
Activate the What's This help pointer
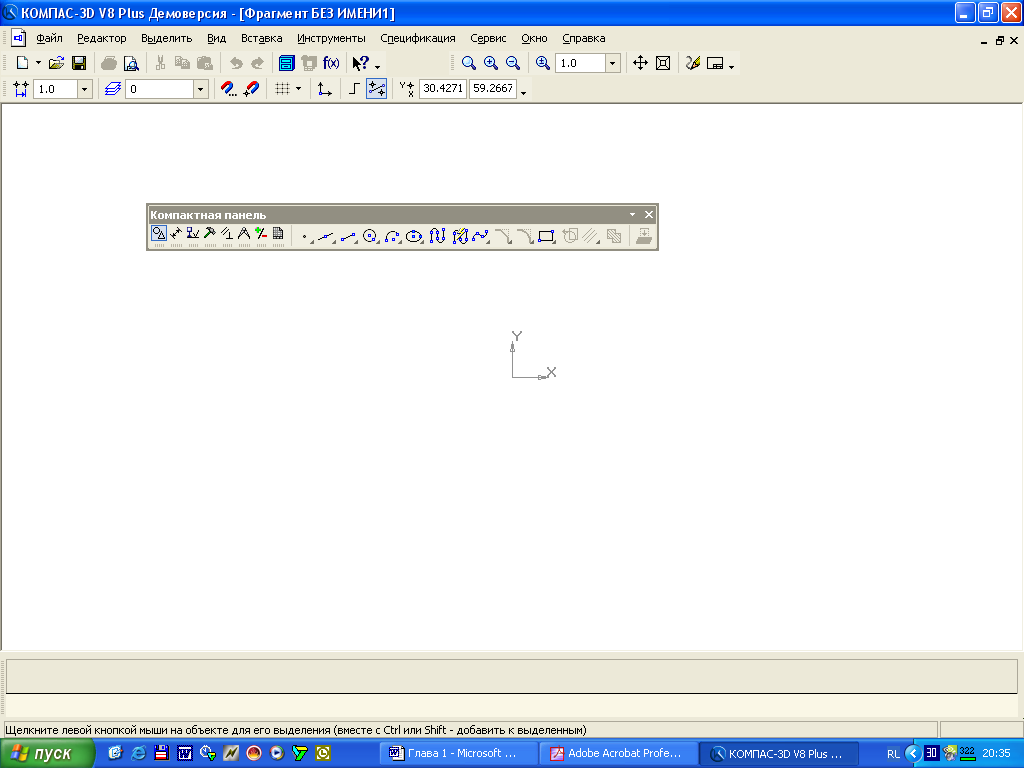[361, 63]
